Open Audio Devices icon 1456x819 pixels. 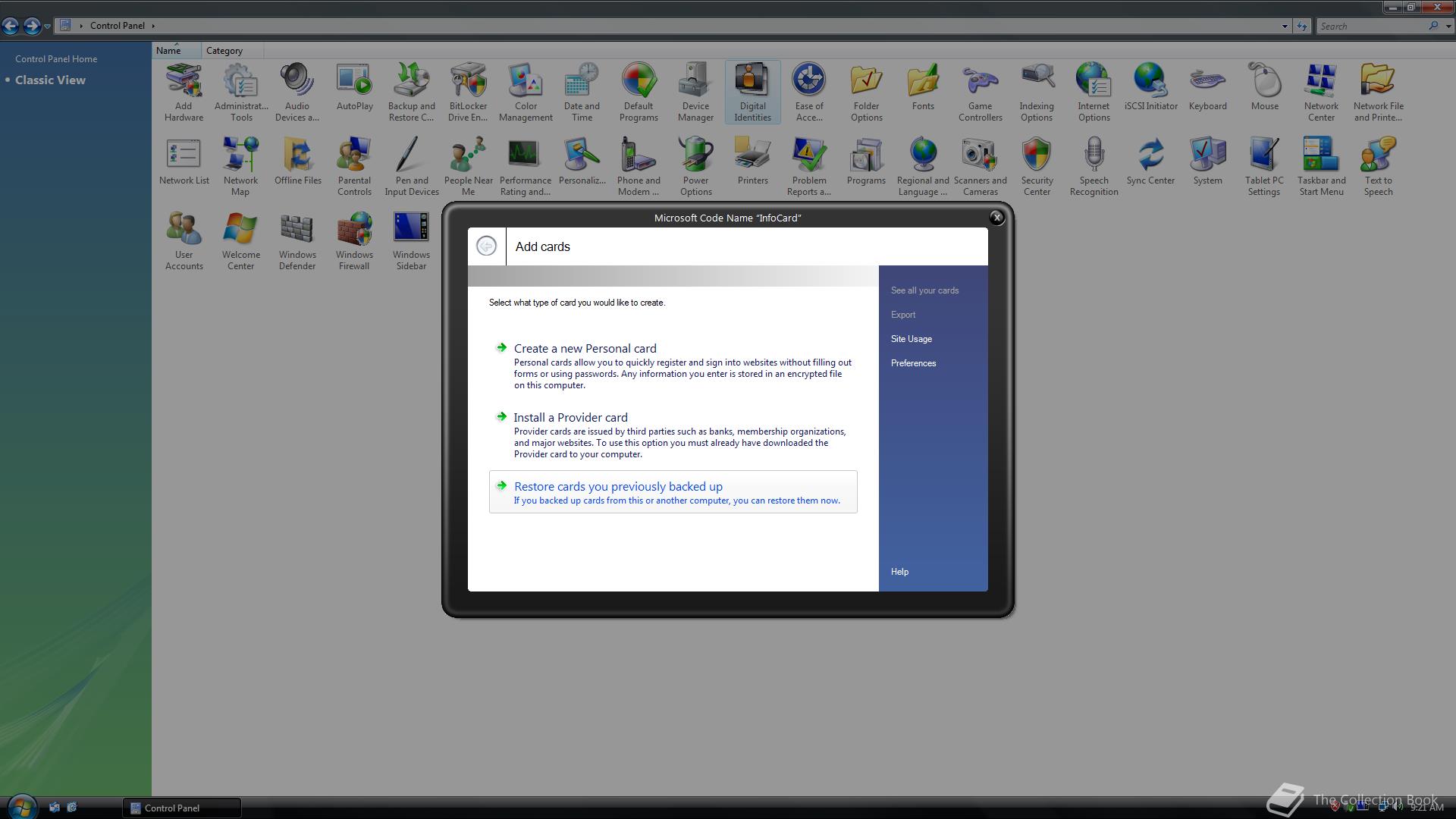pyautogui.click(x=297, y=92)
